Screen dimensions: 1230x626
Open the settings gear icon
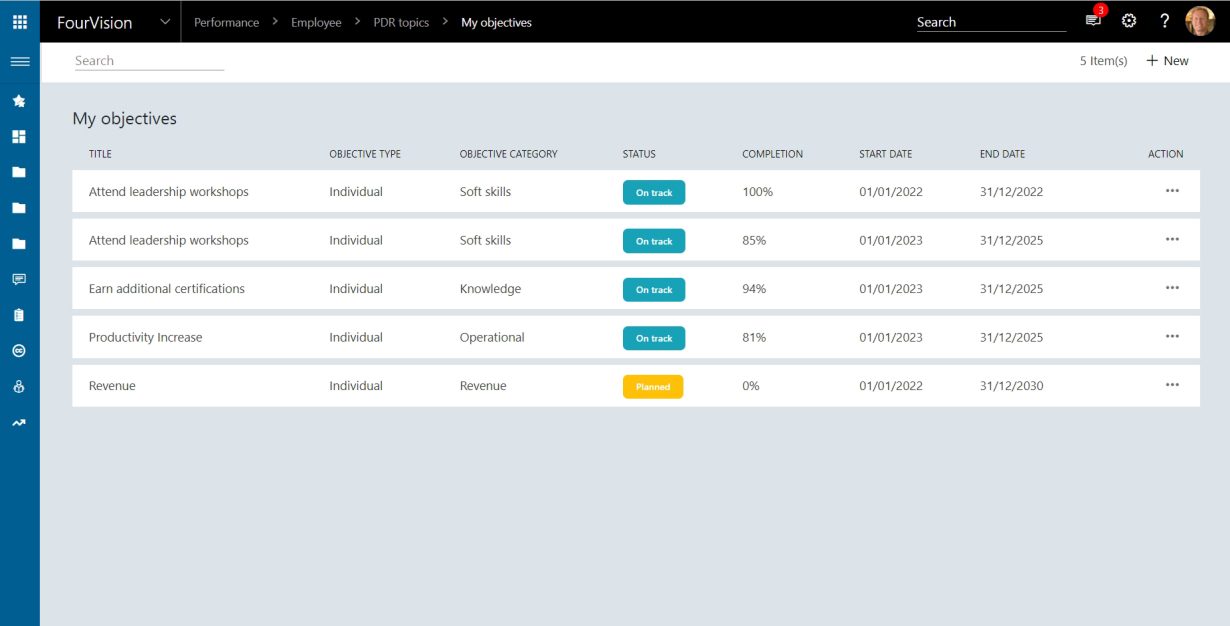click(1129, 20)
